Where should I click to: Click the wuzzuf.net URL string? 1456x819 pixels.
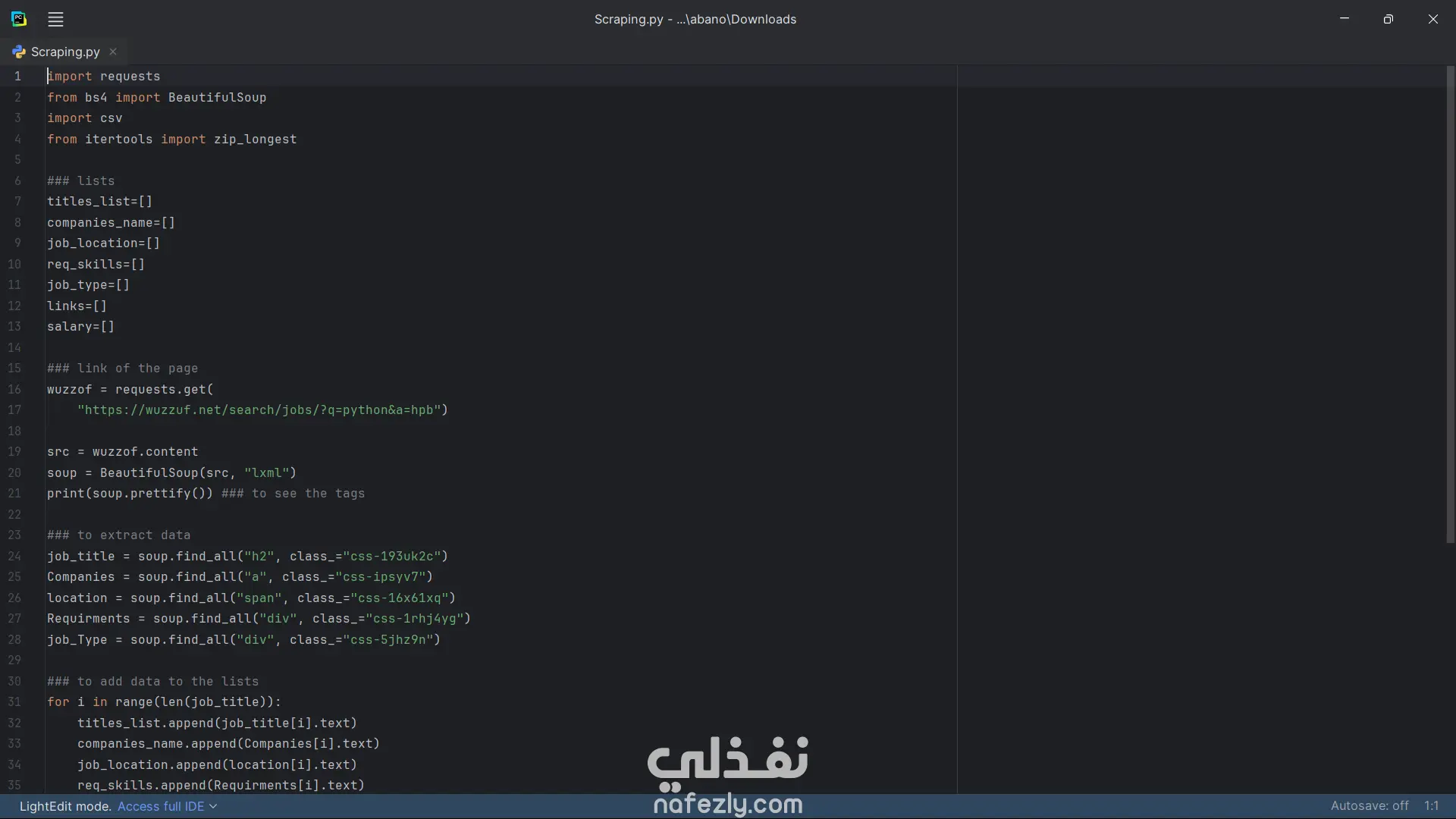coord(259,409)
